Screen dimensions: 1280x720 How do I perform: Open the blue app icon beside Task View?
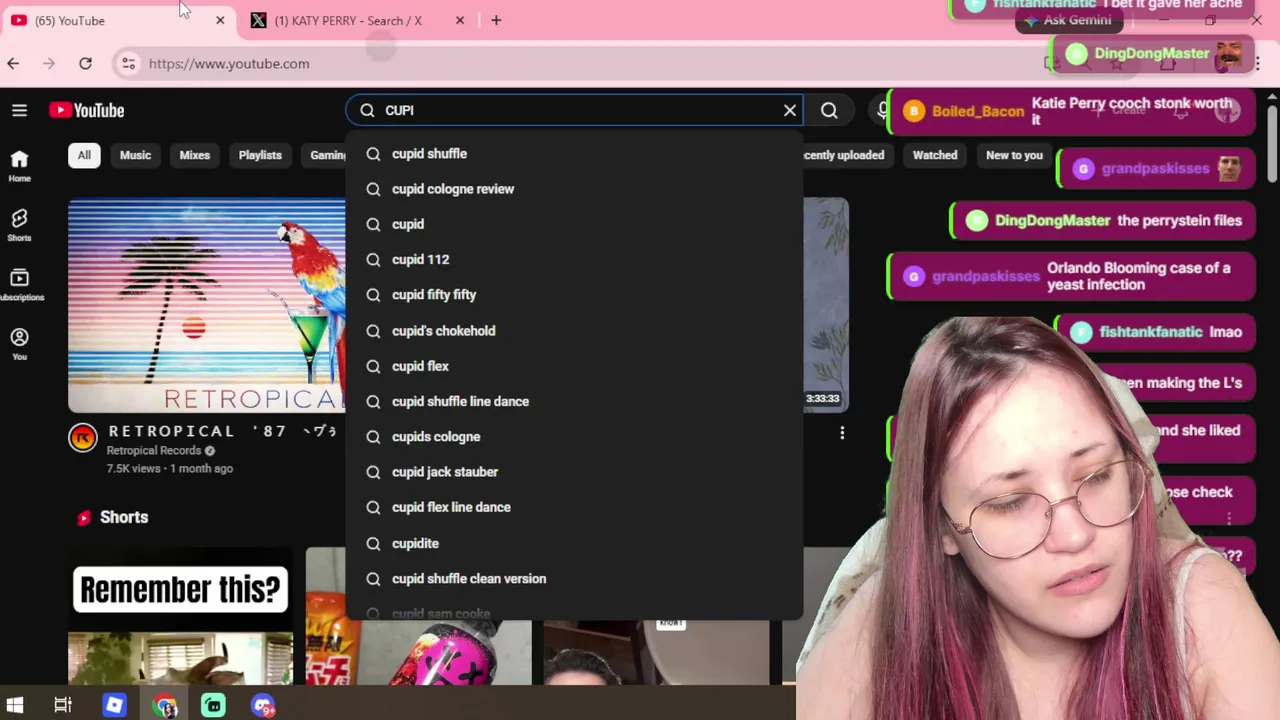click(114, 706)
